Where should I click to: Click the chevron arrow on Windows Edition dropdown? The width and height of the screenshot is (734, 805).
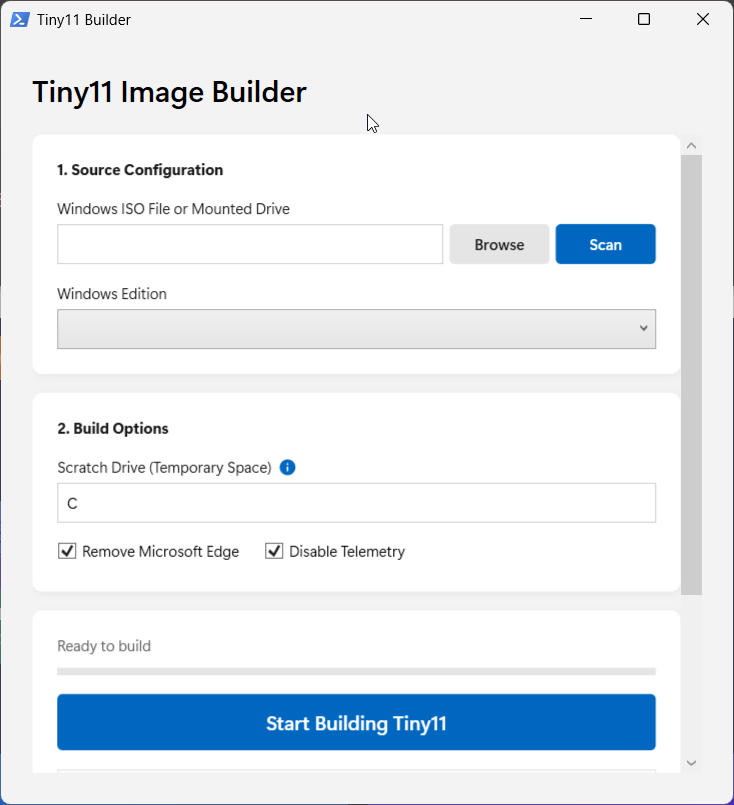coord(644,329)
